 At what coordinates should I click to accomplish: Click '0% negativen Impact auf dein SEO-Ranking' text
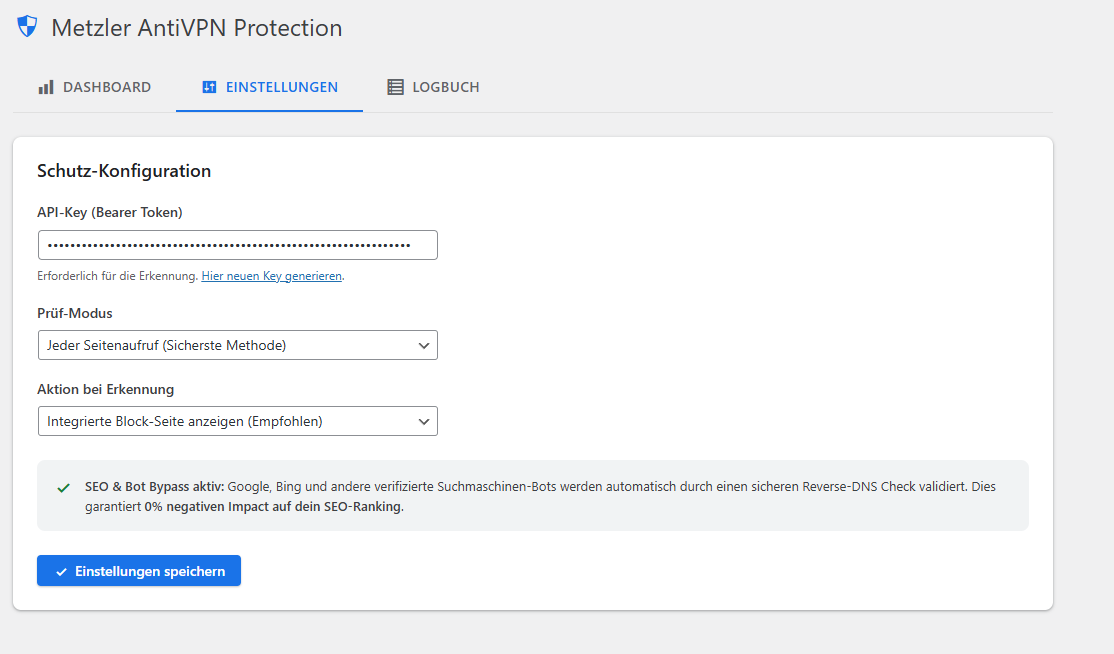(274, 507)
